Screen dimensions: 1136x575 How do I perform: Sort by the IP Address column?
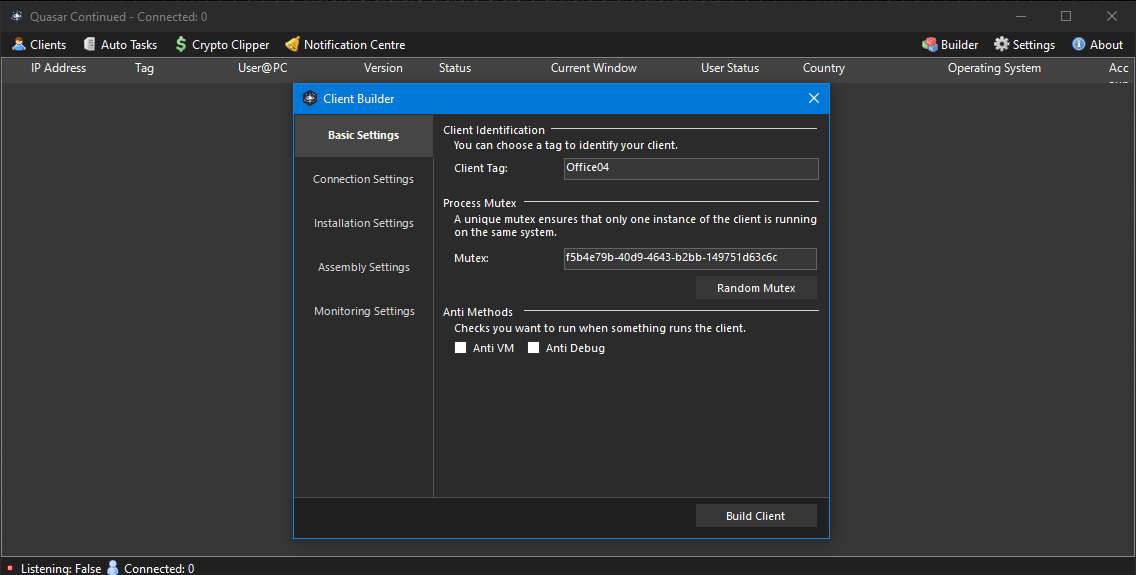pyautogui.click(x=58, y=68)
